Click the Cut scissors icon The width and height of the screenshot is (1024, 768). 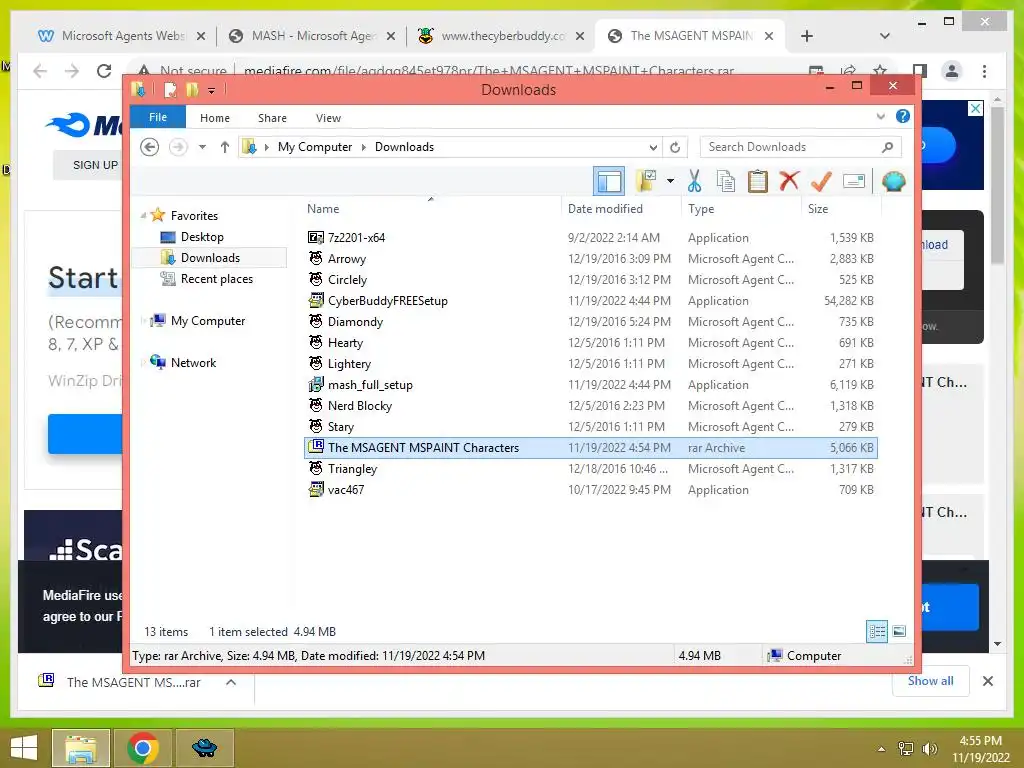pos(694,181)
